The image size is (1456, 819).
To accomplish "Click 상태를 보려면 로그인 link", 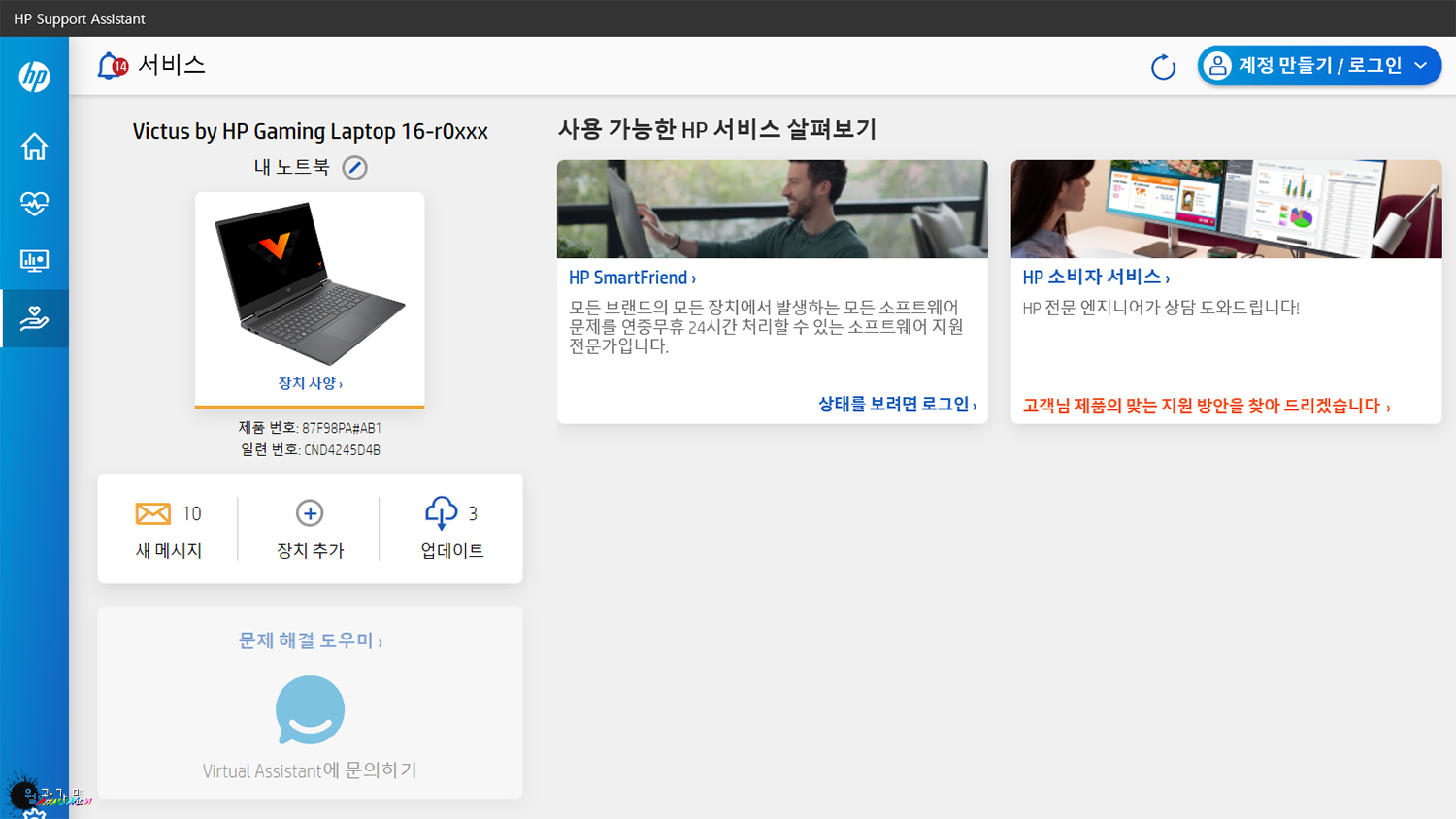I will [897, 405].
